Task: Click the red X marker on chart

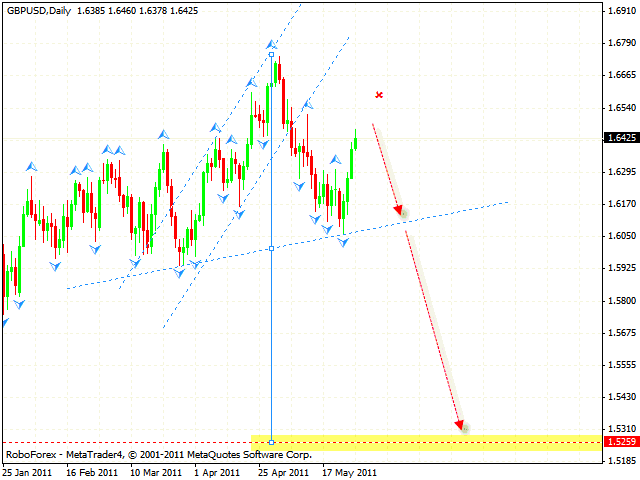Action: 379,95
